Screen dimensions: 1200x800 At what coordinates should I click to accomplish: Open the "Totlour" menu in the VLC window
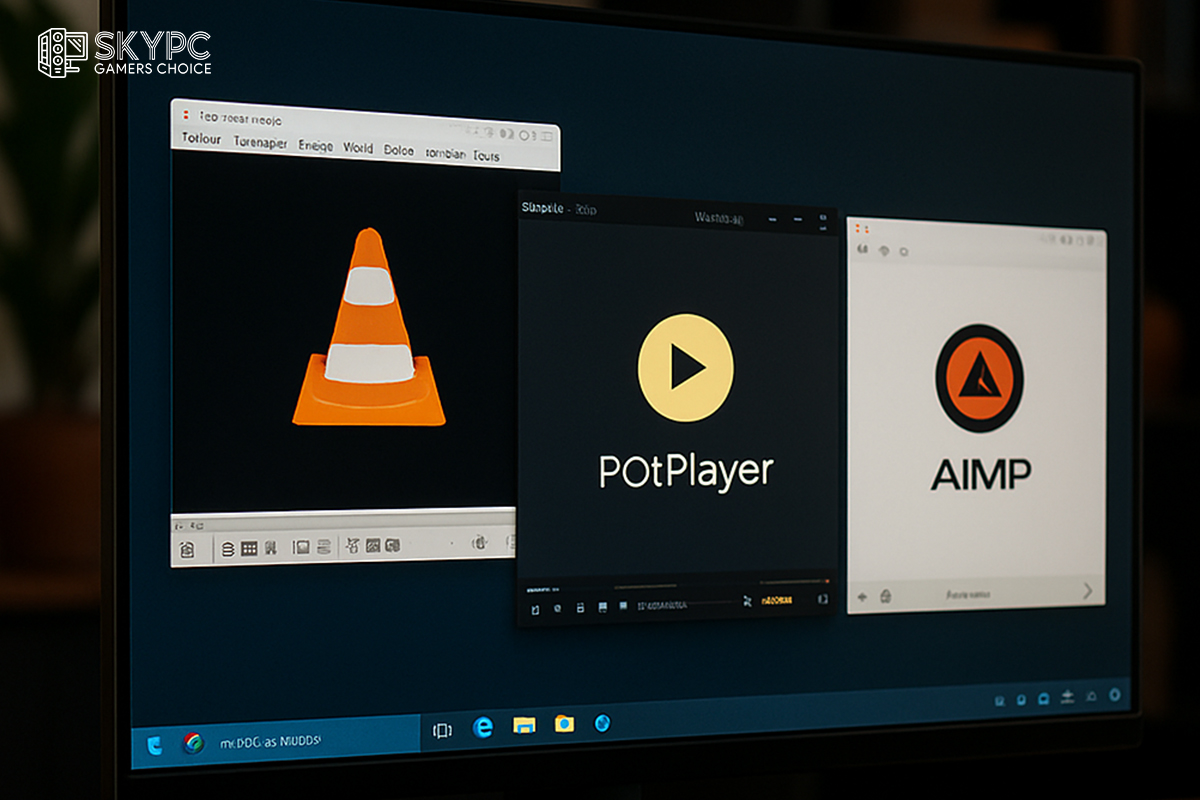201,140
